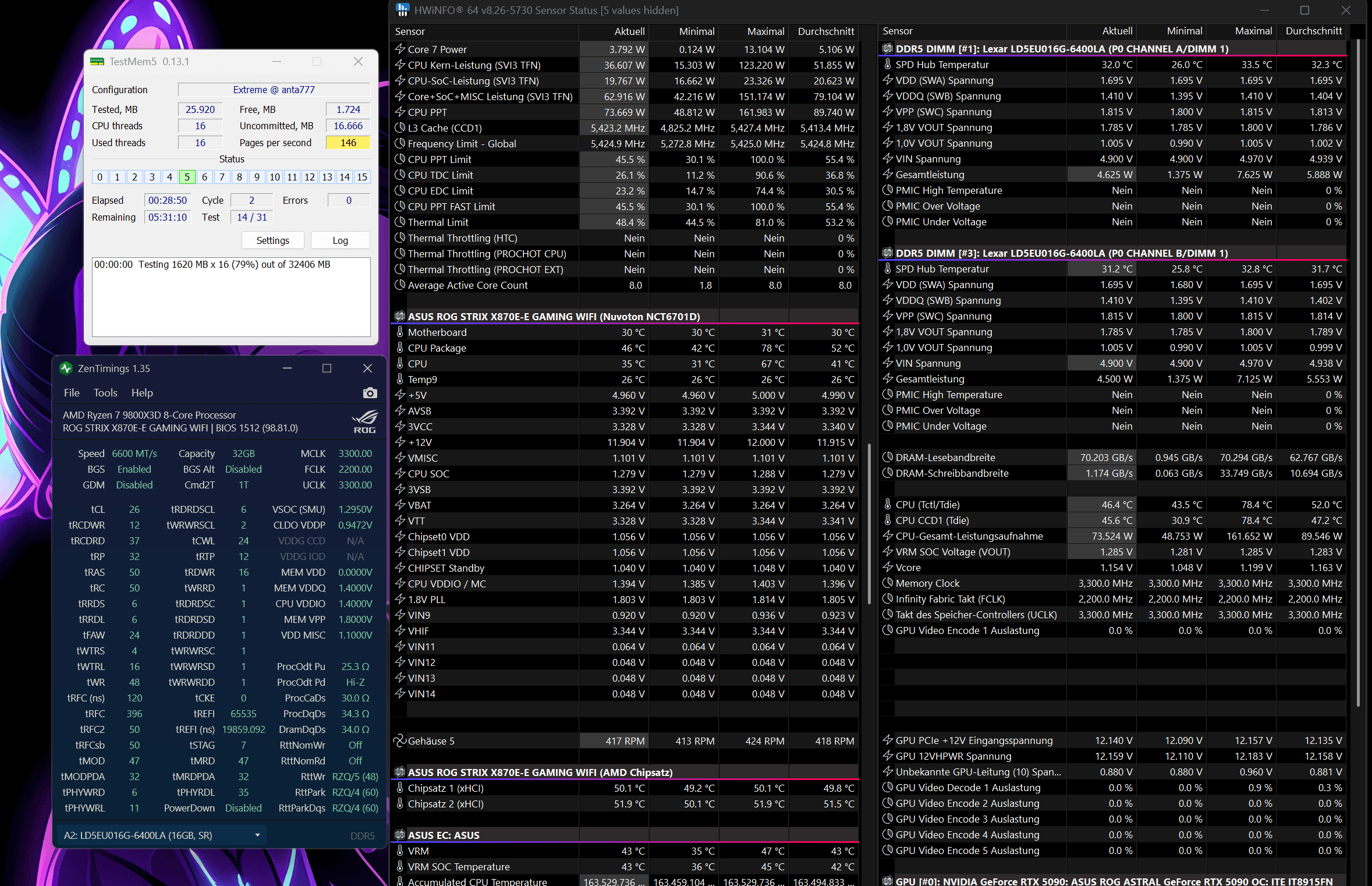The height and width of the screenshot is (886, 1372).
Task: Open the File menu in ZenTimings
Action: click(x=72, y=393)
